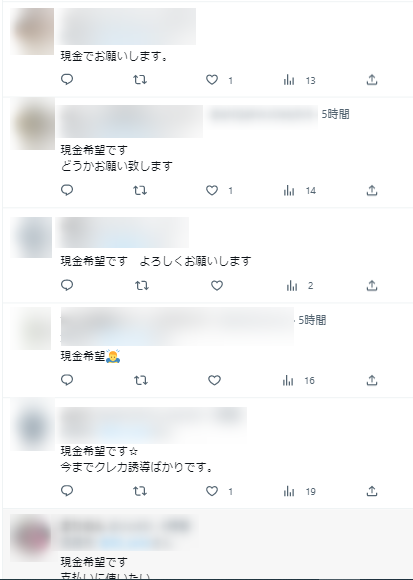Viewport: 413px width, 580px height.
Task: Reply to the 現金希望 emoji tweet
Action: point(67,380)
